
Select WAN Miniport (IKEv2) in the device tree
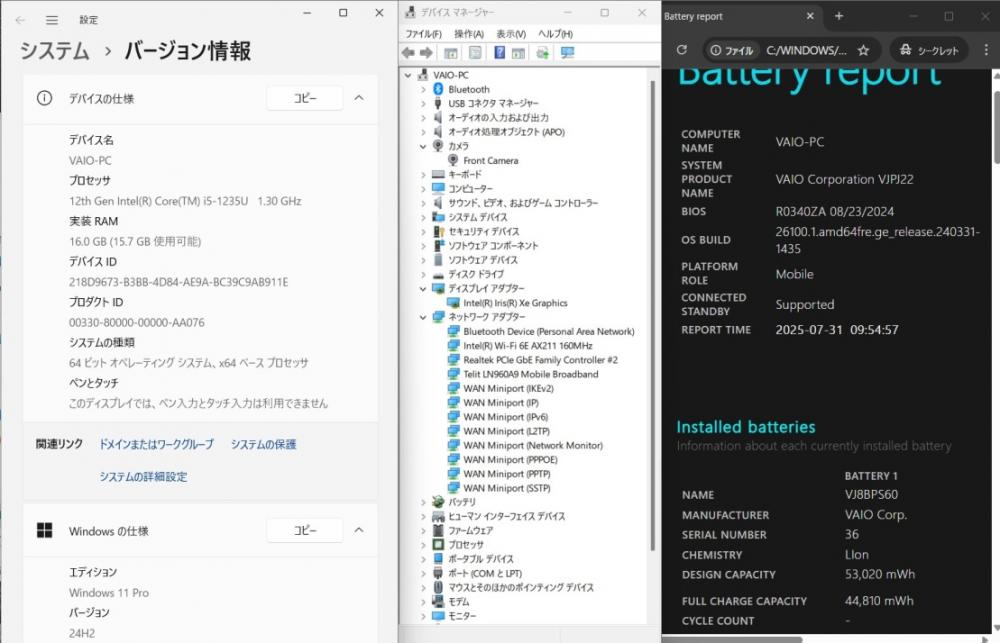tap(508, 388)
